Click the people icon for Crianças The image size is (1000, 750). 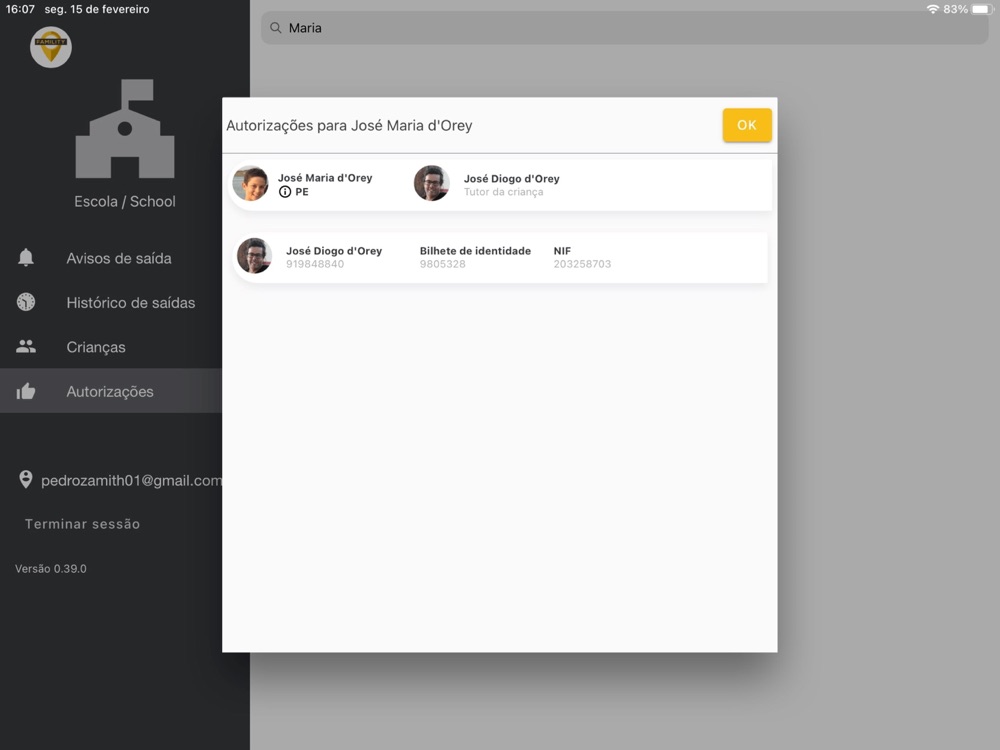(26, 346)
